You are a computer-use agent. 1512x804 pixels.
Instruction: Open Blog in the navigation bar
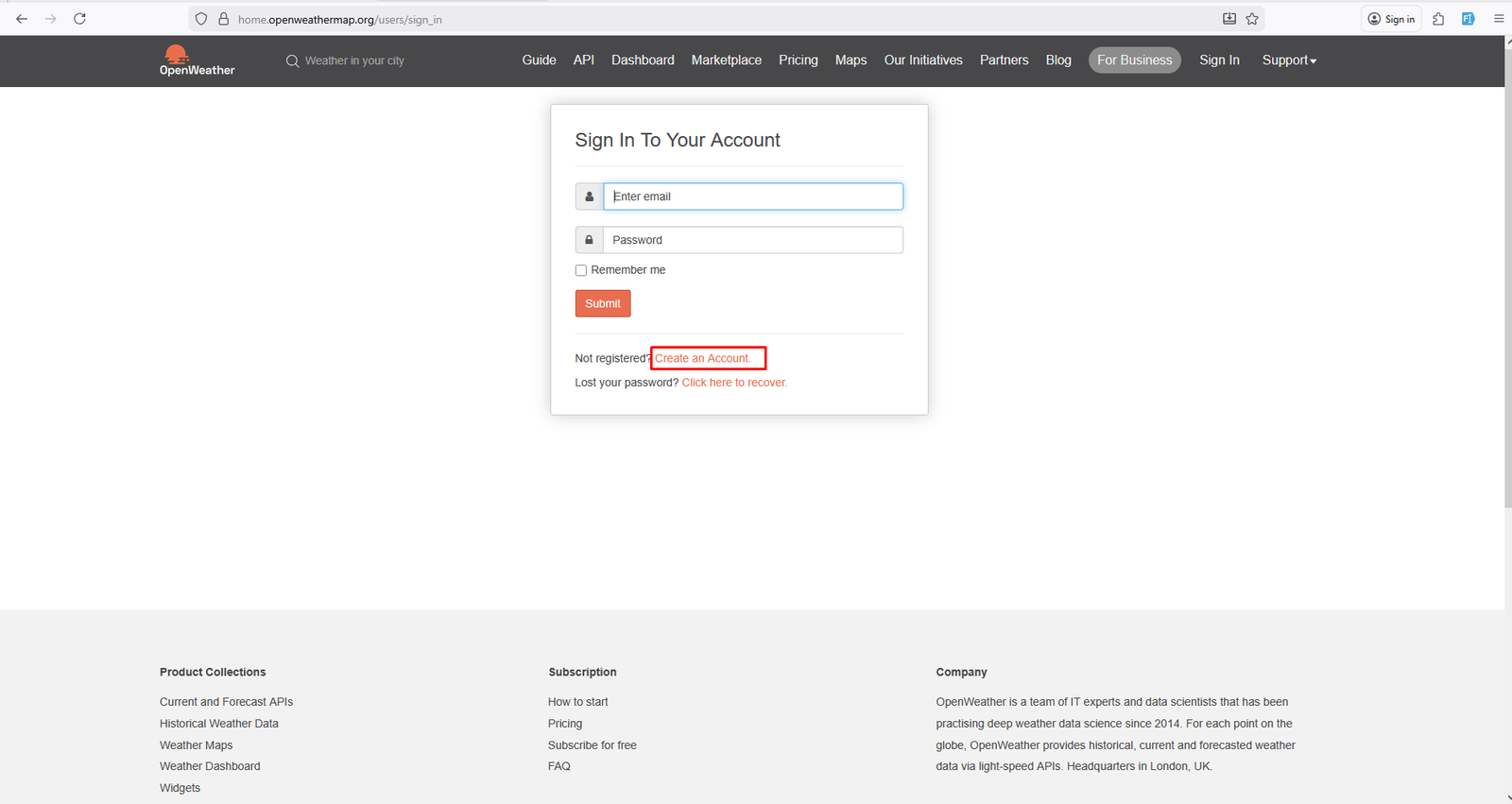pyautogui.click(x=1058, y=60)
